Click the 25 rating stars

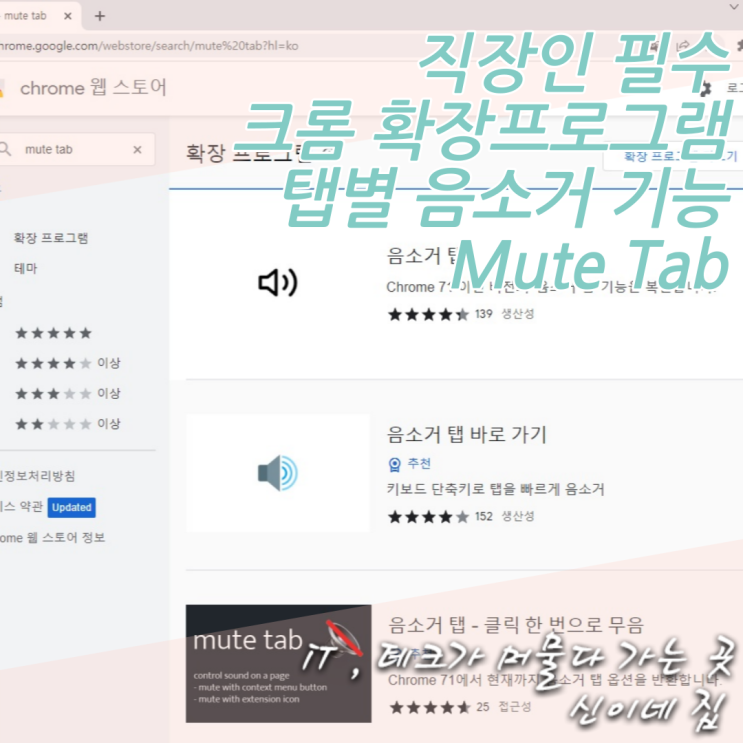coord(430,707)
